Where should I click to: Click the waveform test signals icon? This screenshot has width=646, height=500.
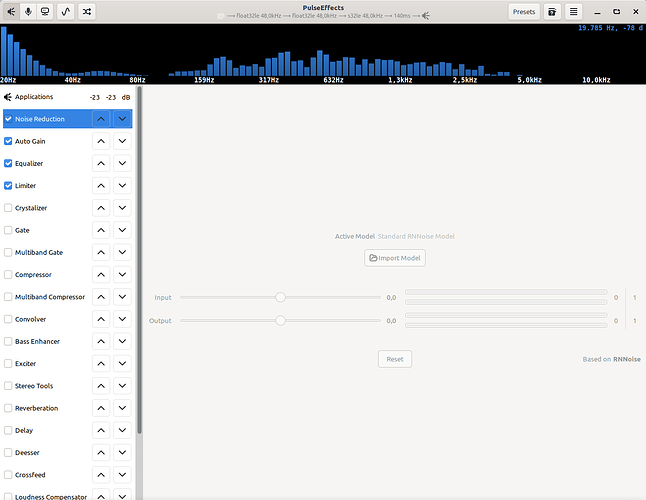(66, 12)
